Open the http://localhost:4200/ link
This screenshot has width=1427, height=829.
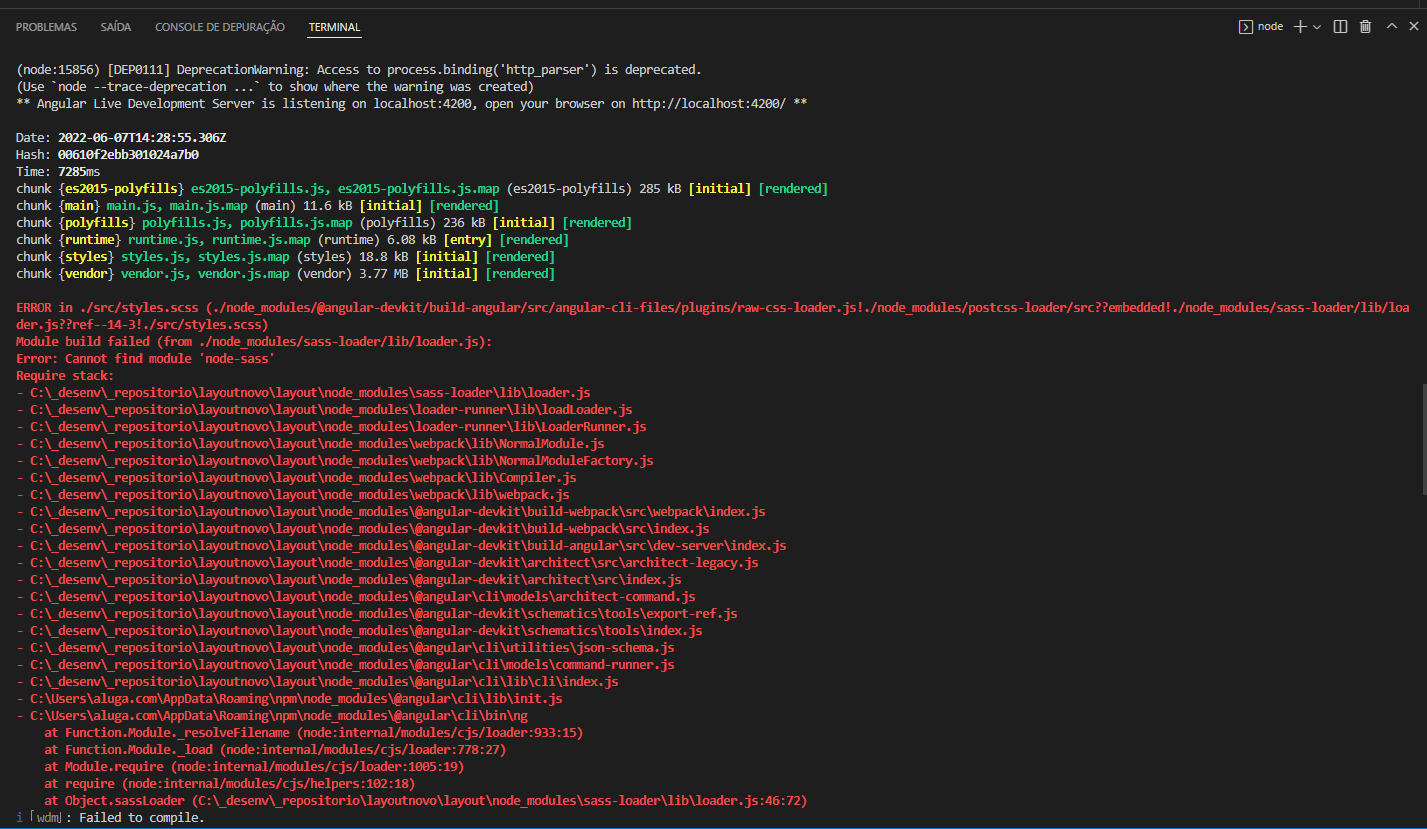pyautogui.click(x=709, y=104)
